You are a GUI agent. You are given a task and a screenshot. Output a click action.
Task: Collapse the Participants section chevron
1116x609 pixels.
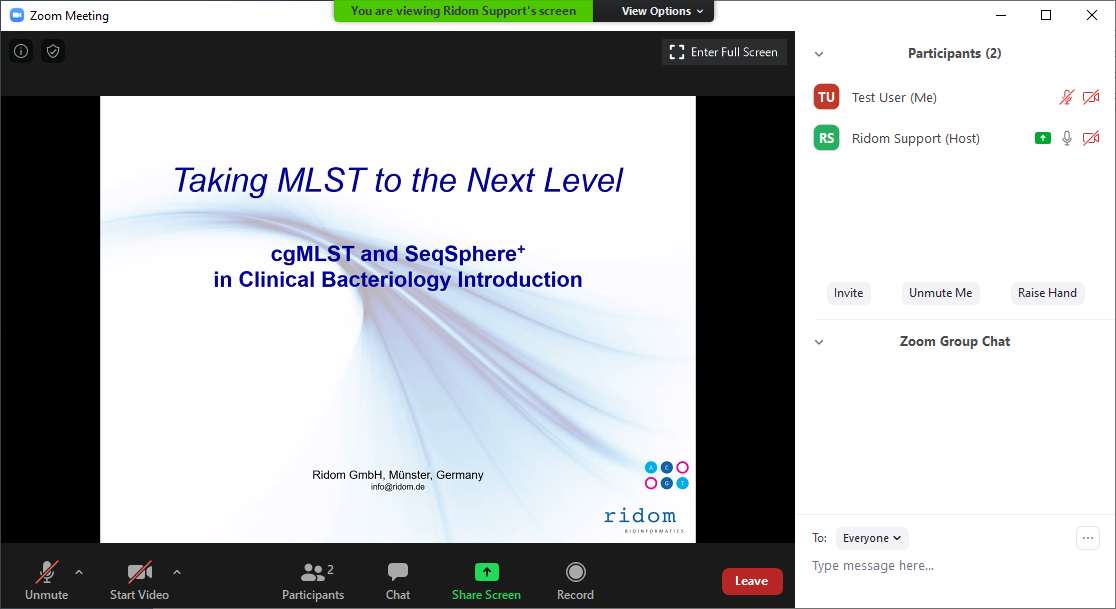tap(819, 54)
